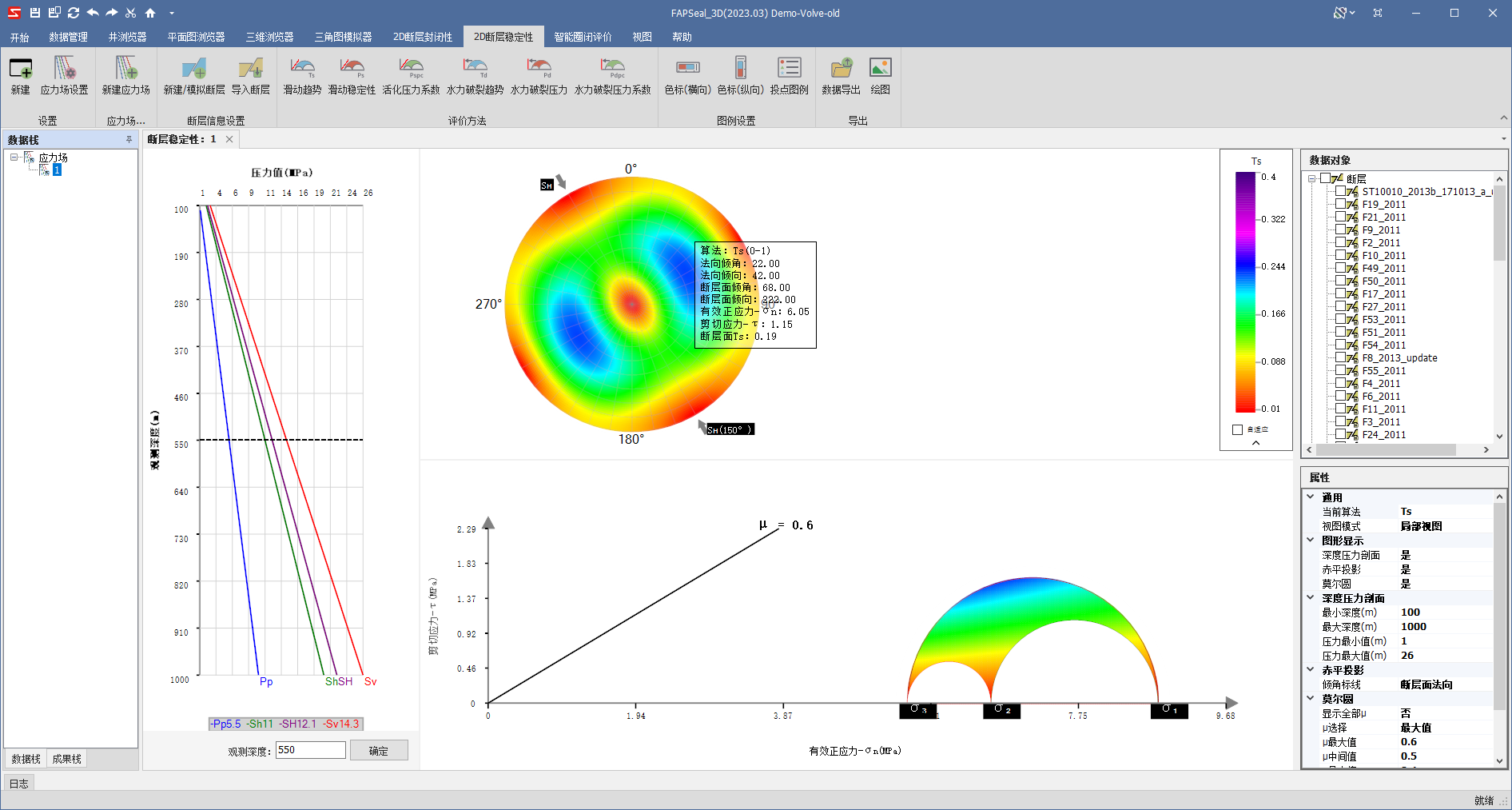Collapse the 莫尔圆 property group
Viewport: 1512px width, 810px height.
coord(1310,698)
